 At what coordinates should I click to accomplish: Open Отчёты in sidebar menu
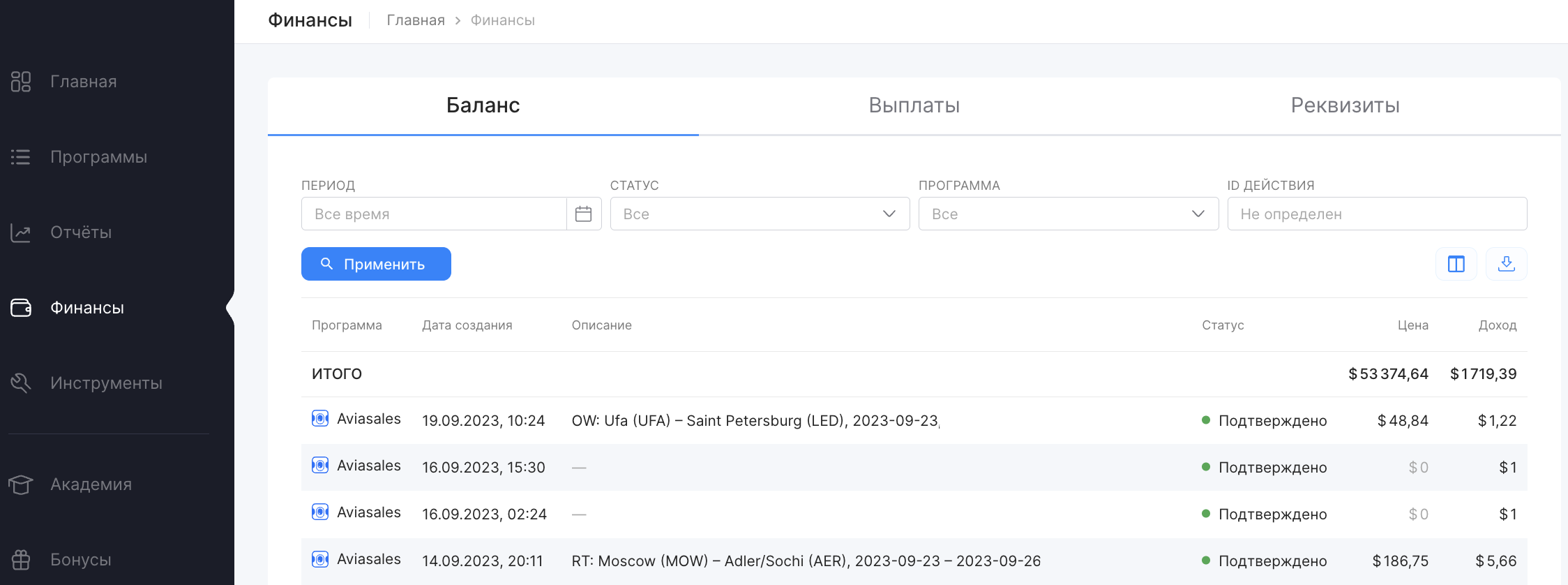pos(81,232)
